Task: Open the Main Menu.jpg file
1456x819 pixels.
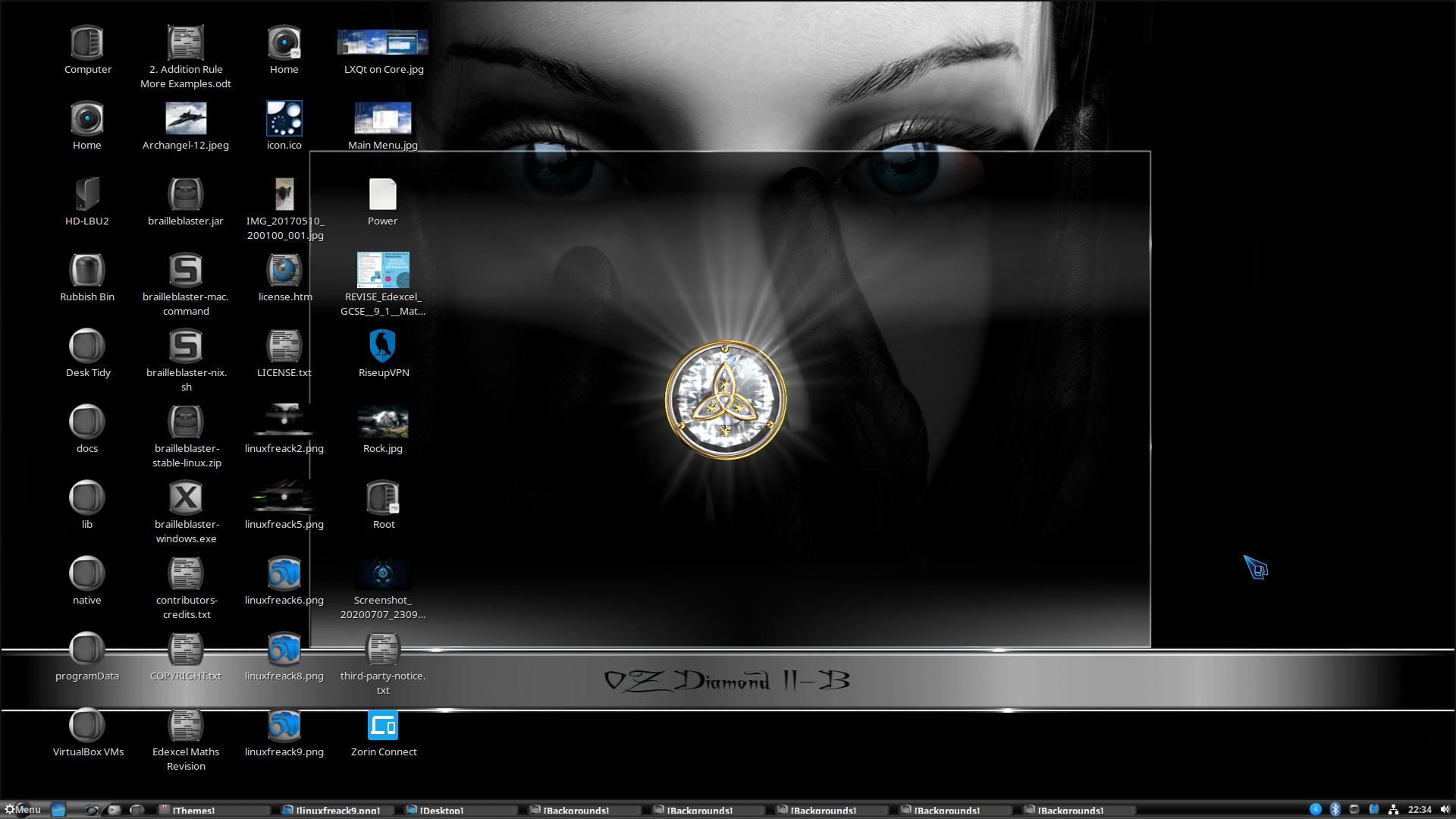Action: pyautogui.click(x=383, y=118)
